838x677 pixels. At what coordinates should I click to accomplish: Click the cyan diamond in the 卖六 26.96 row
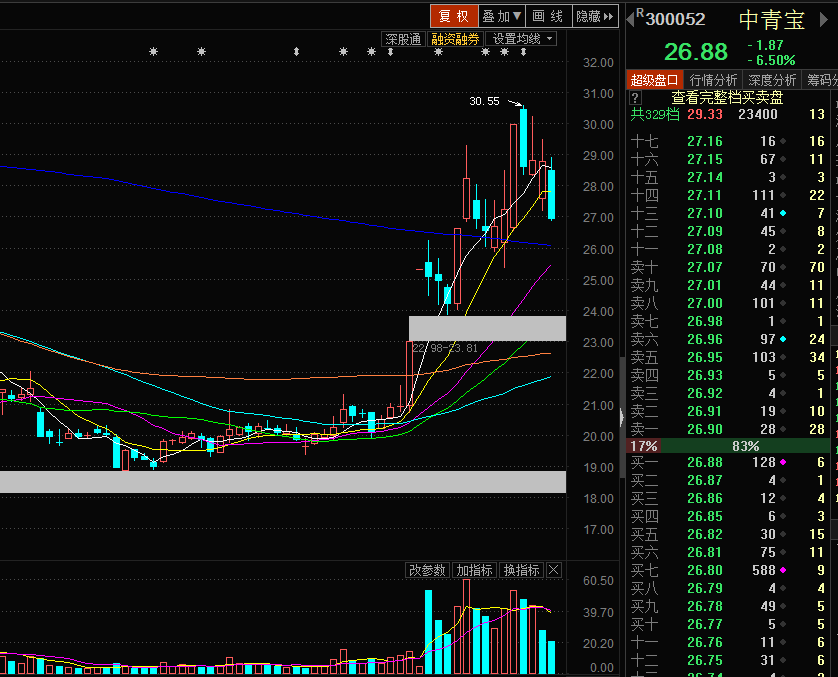point(783,339)
